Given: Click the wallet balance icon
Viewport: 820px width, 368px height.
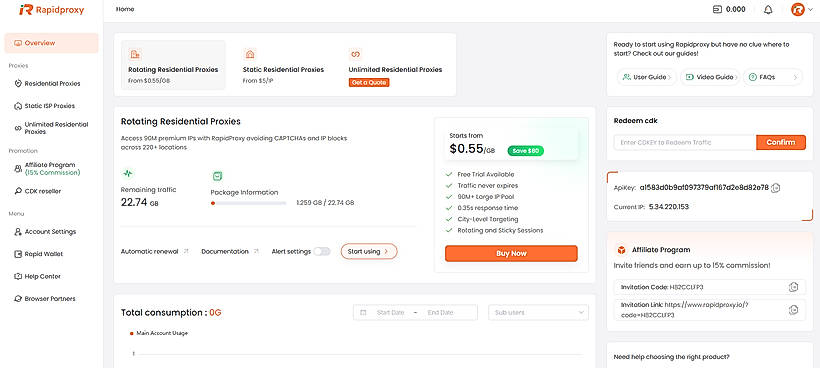Looking at the screenshot, I should point(717,9).
